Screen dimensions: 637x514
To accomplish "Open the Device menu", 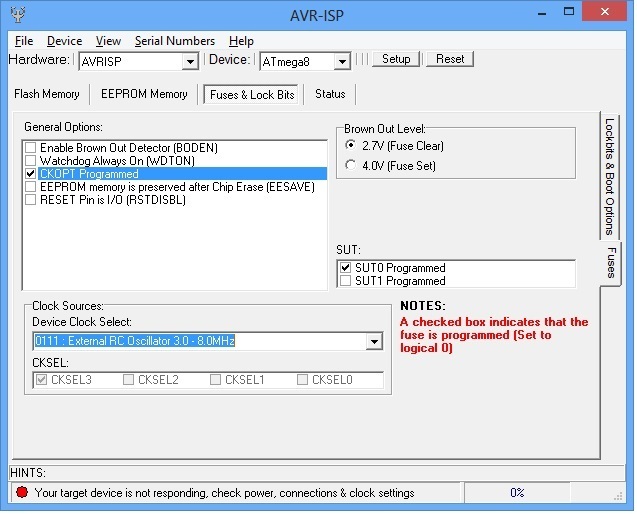I will coord(65,41).
